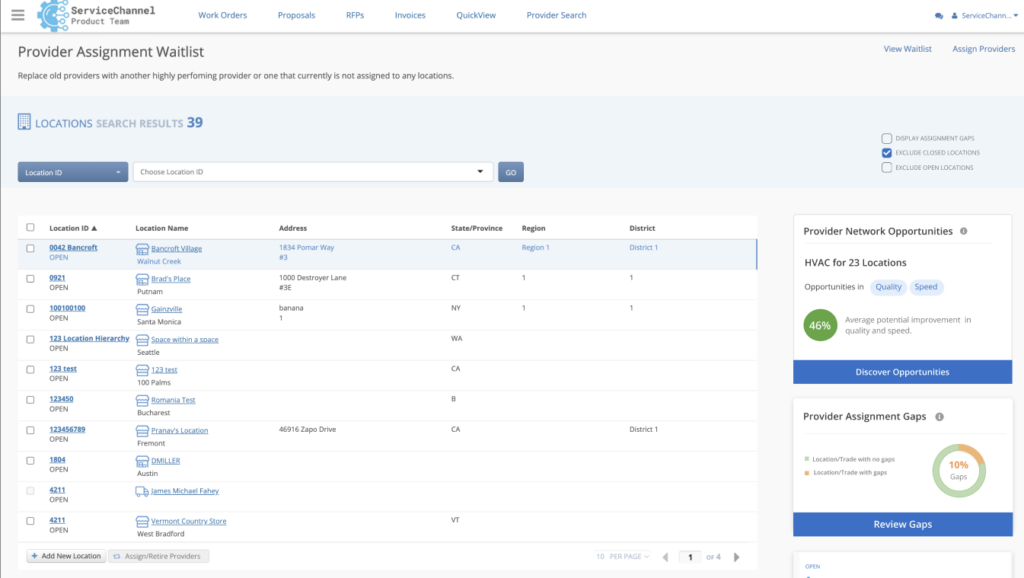The height and width of the screenshot is (578, 1024).
Task: Open the chat messages icon
Action: tap(939, 16)
